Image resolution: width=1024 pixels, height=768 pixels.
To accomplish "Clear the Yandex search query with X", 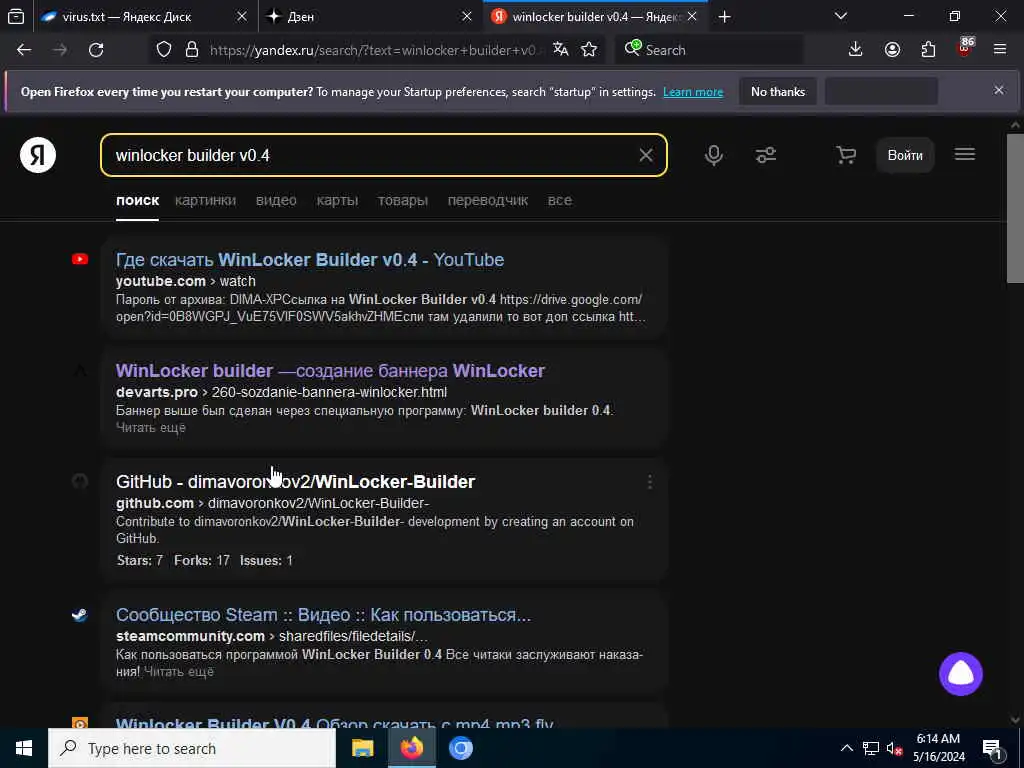I will tap(646, 155).
